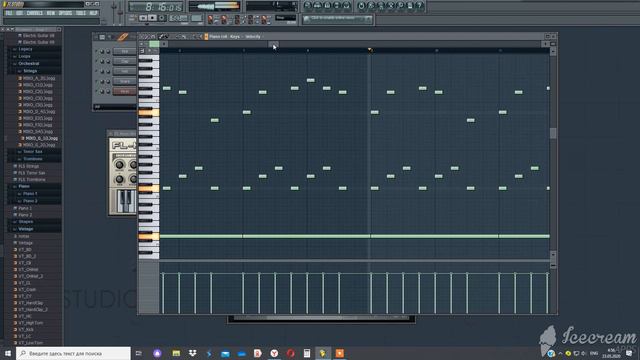This screenshot has height=360, width=640.
Task: Mute the first channel via its green LED
Action: coord(97,51)
